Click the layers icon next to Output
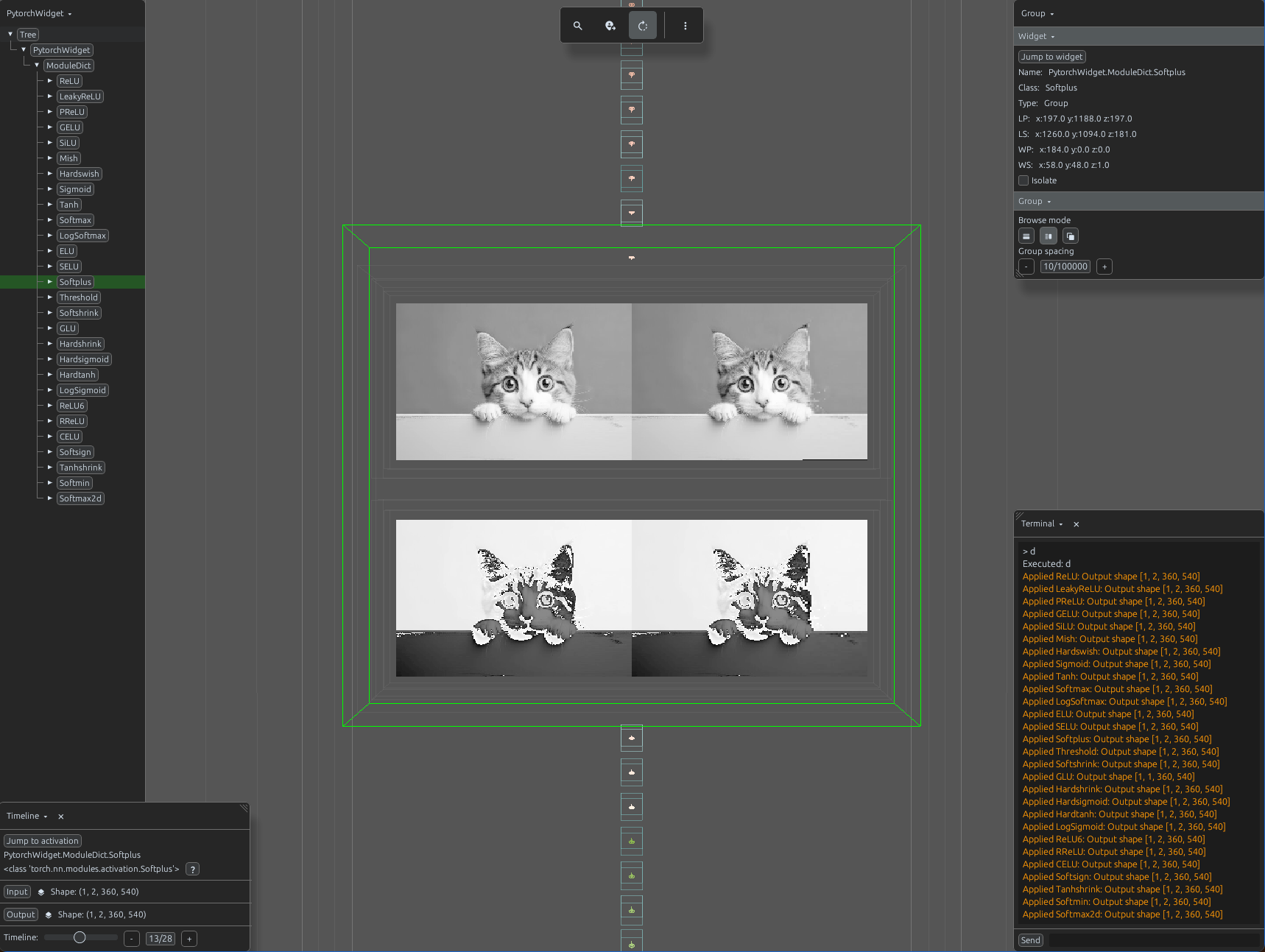Screen dimensions: 1265x952 click(x=49, y=914)
